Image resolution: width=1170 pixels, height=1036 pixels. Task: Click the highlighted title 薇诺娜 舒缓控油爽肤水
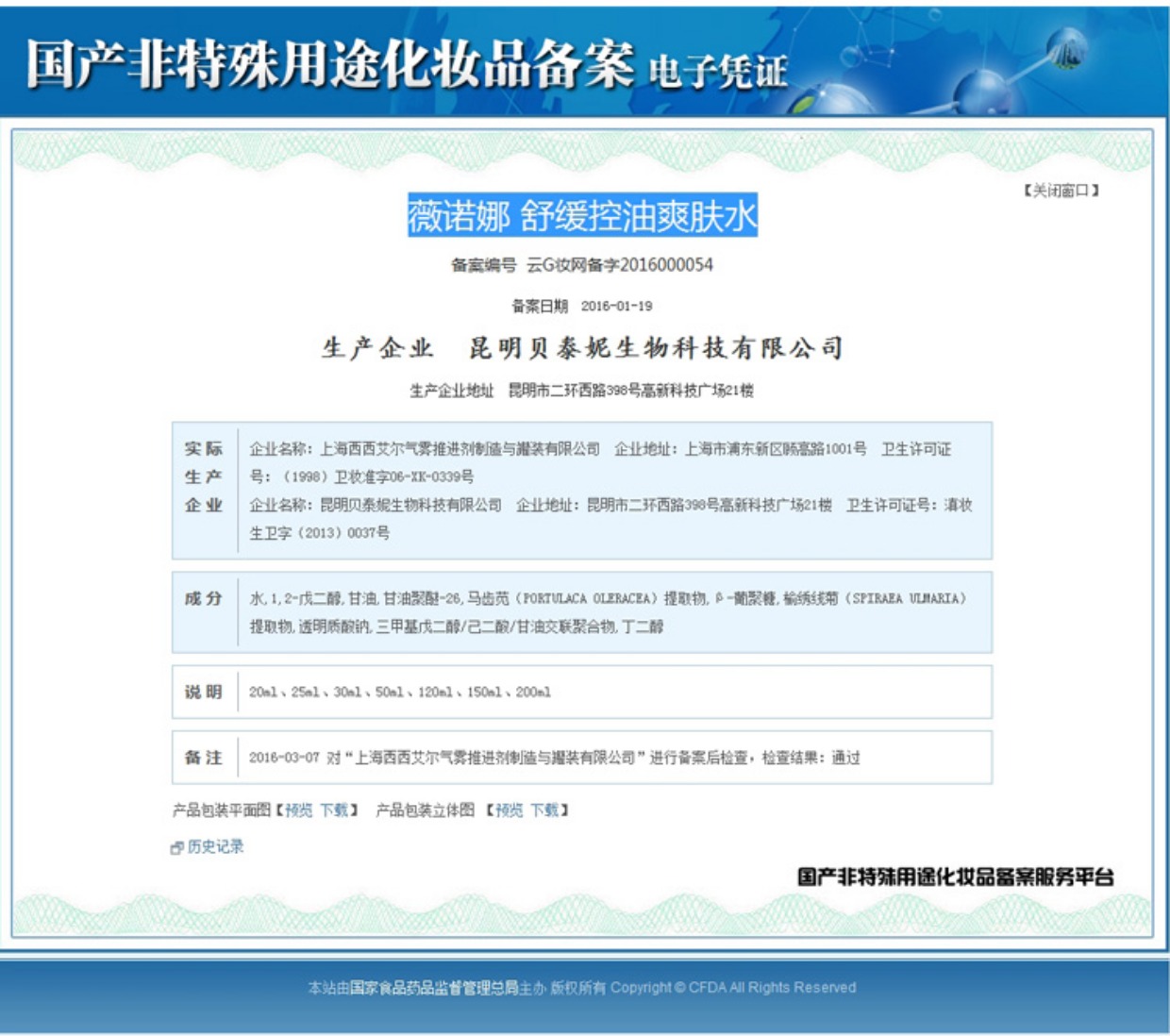(582, 216)
